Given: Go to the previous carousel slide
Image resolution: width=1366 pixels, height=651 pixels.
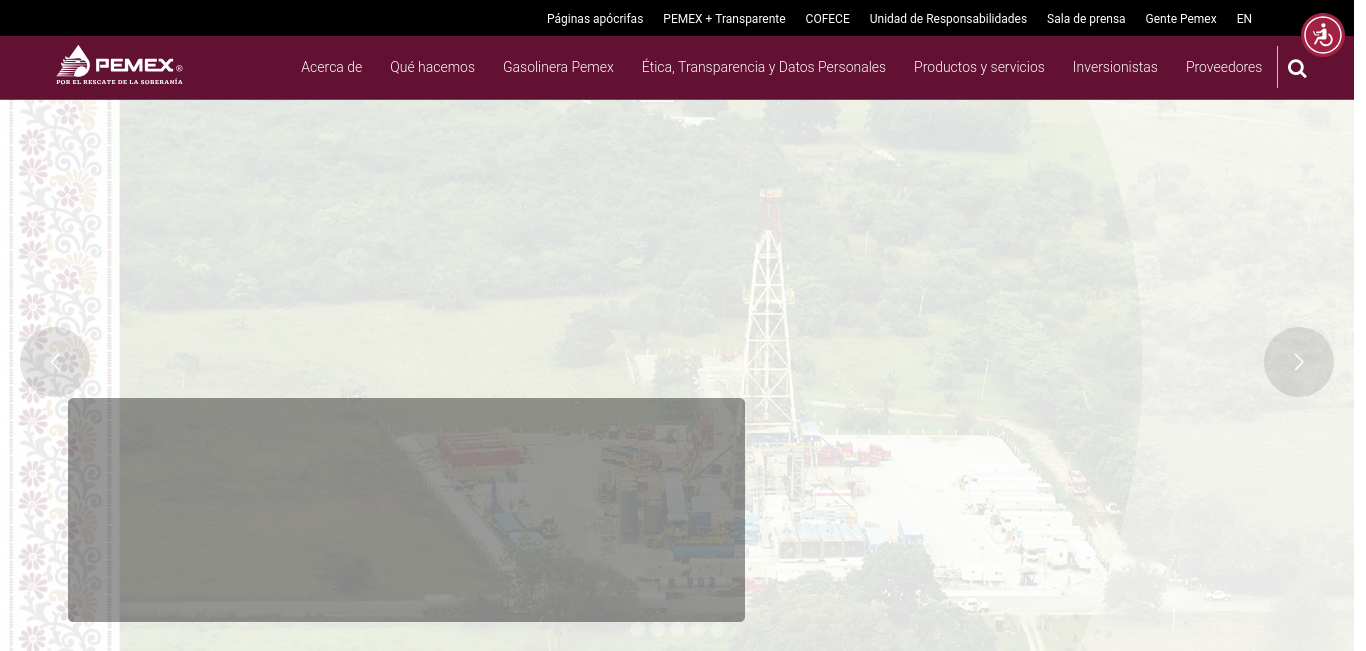Looking at the screenshot, I should click(55, 362).
